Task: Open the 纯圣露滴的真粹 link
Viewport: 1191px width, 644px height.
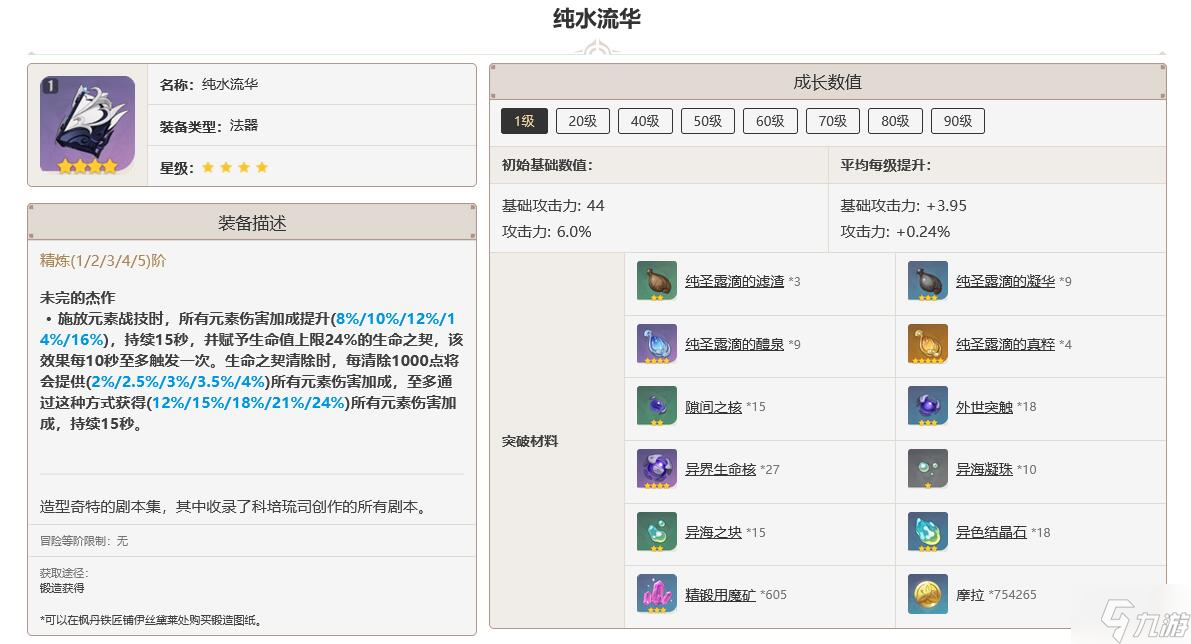Action: point(1005,344)
